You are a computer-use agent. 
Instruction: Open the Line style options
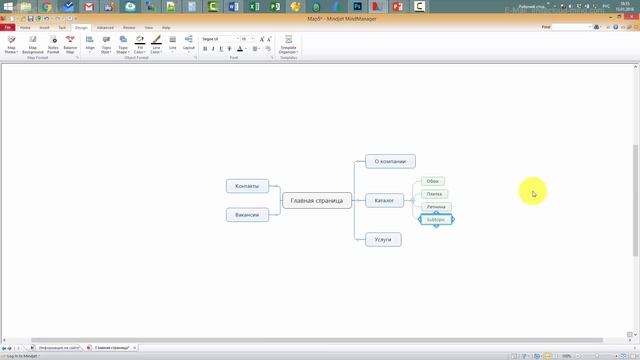click(x=173, y=44)
